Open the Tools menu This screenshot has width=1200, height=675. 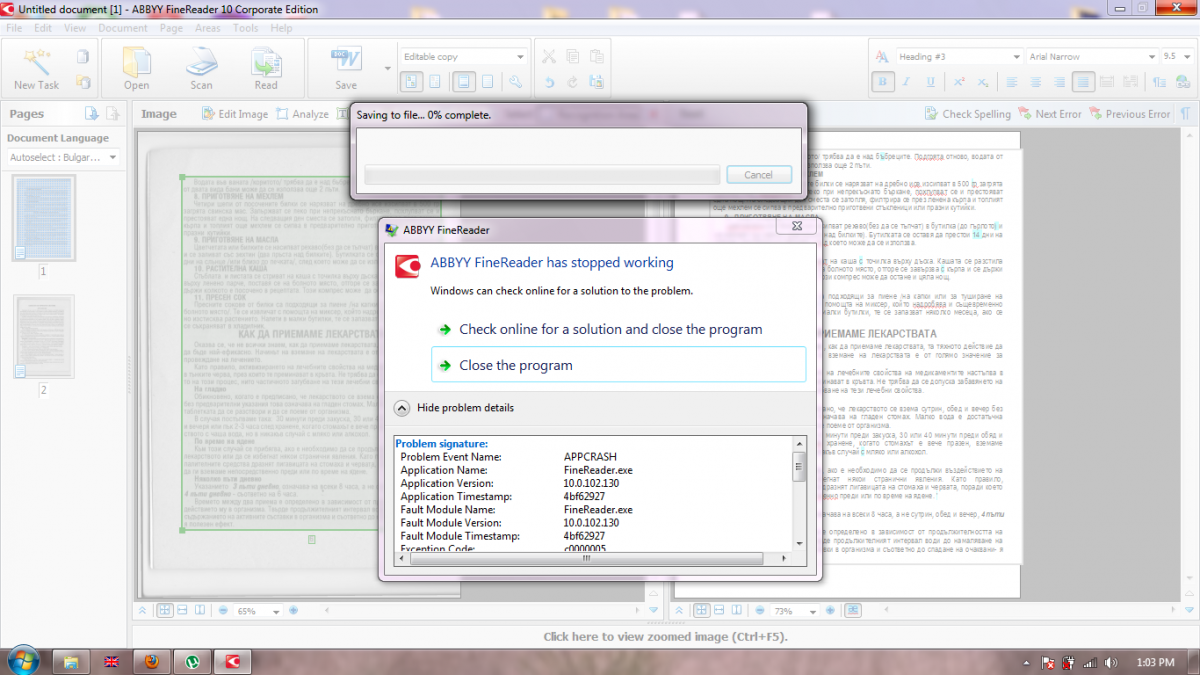coord(246,28)
